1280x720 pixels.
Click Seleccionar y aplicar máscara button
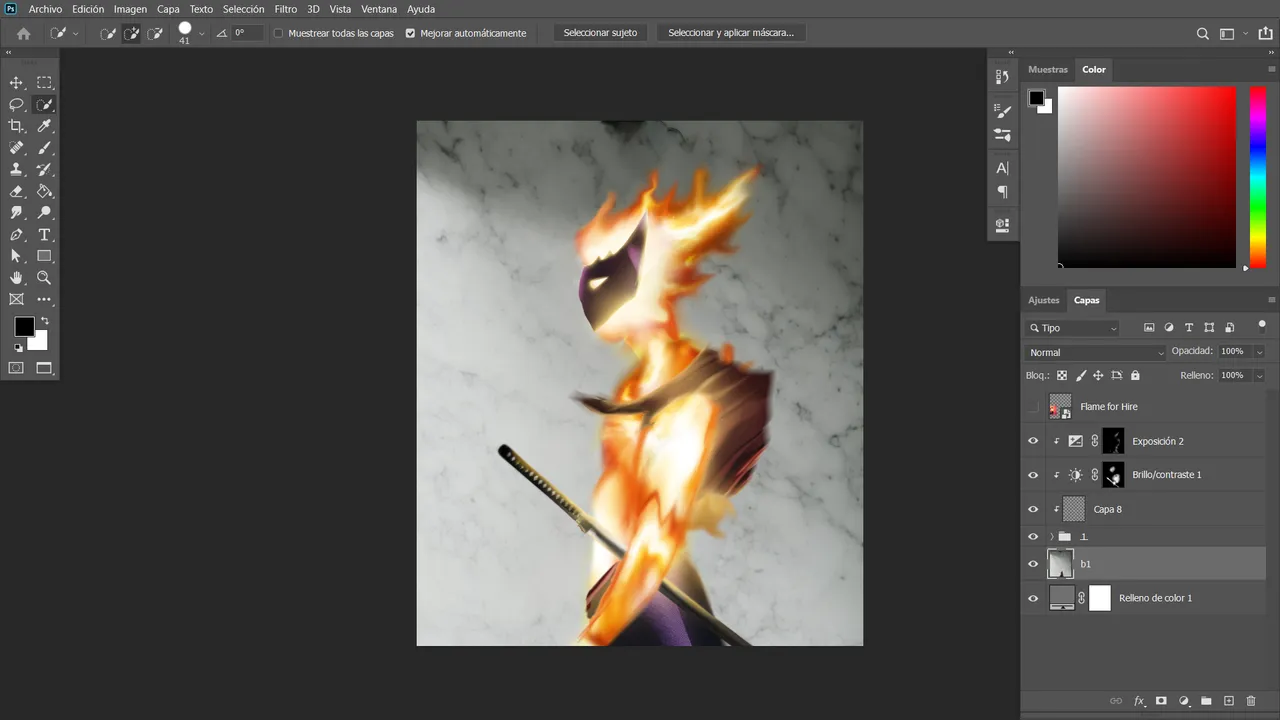731,33
